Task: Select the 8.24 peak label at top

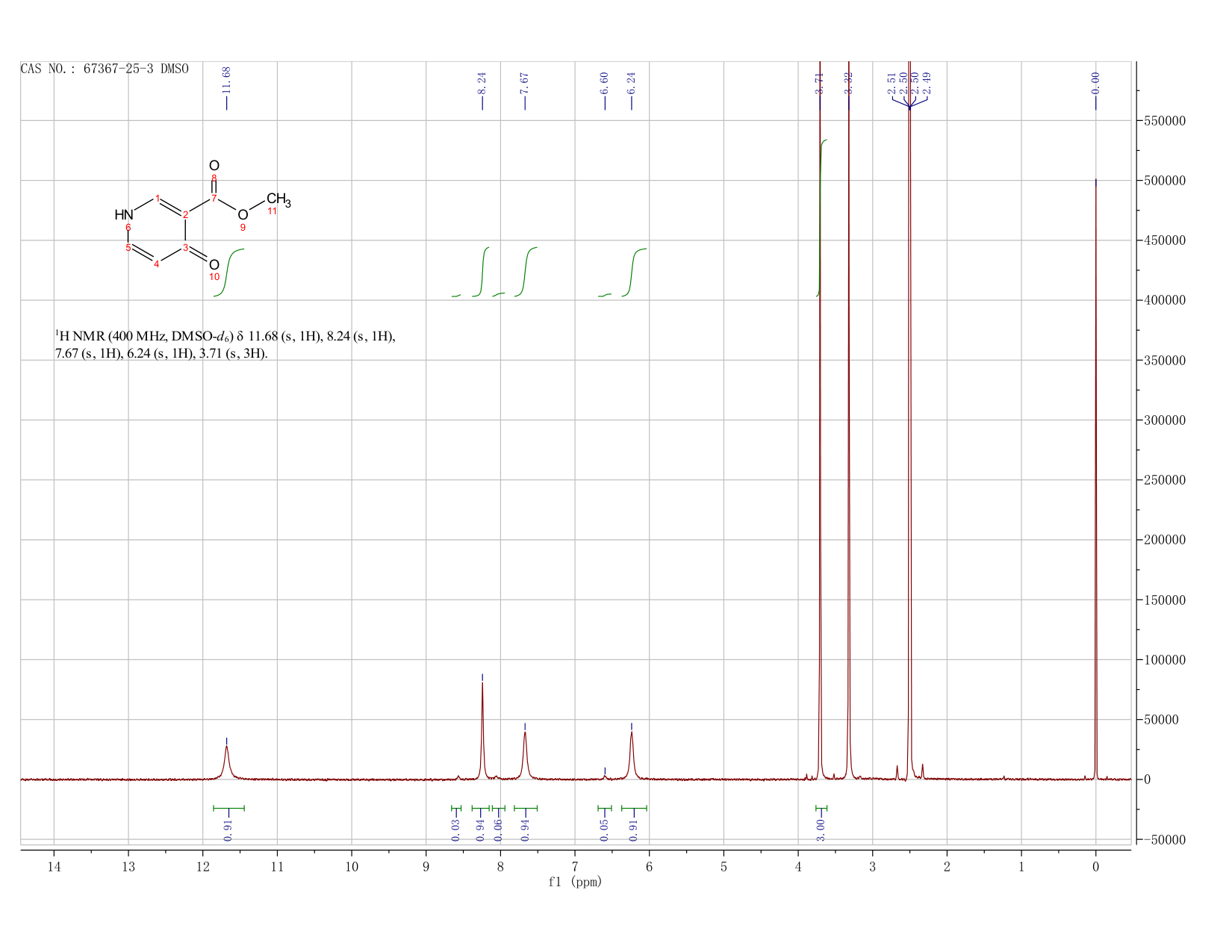Action: 482,82
